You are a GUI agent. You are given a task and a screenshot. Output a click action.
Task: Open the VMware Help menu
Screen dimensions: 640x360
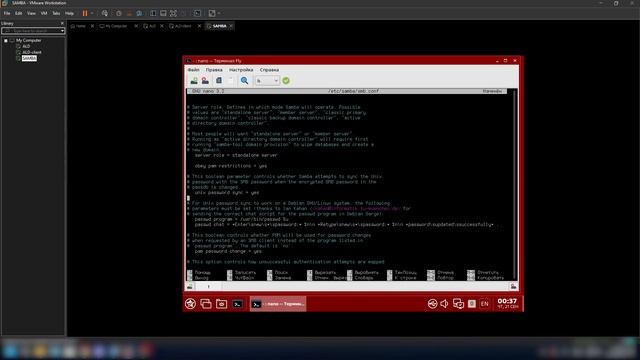pyautogui.click(x=69, y=13)
